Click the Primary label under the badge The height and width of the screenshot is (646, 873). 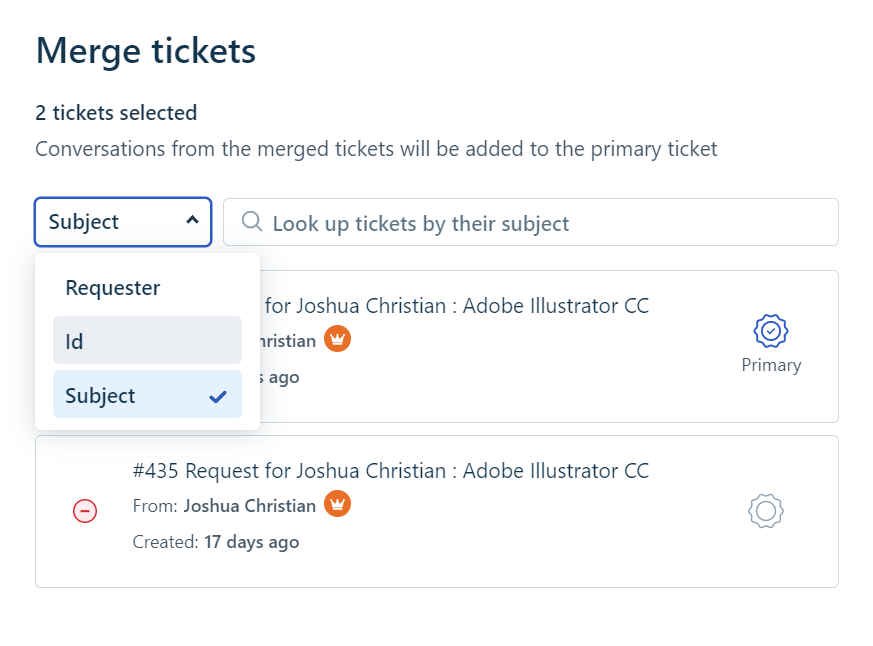point(771,365)
